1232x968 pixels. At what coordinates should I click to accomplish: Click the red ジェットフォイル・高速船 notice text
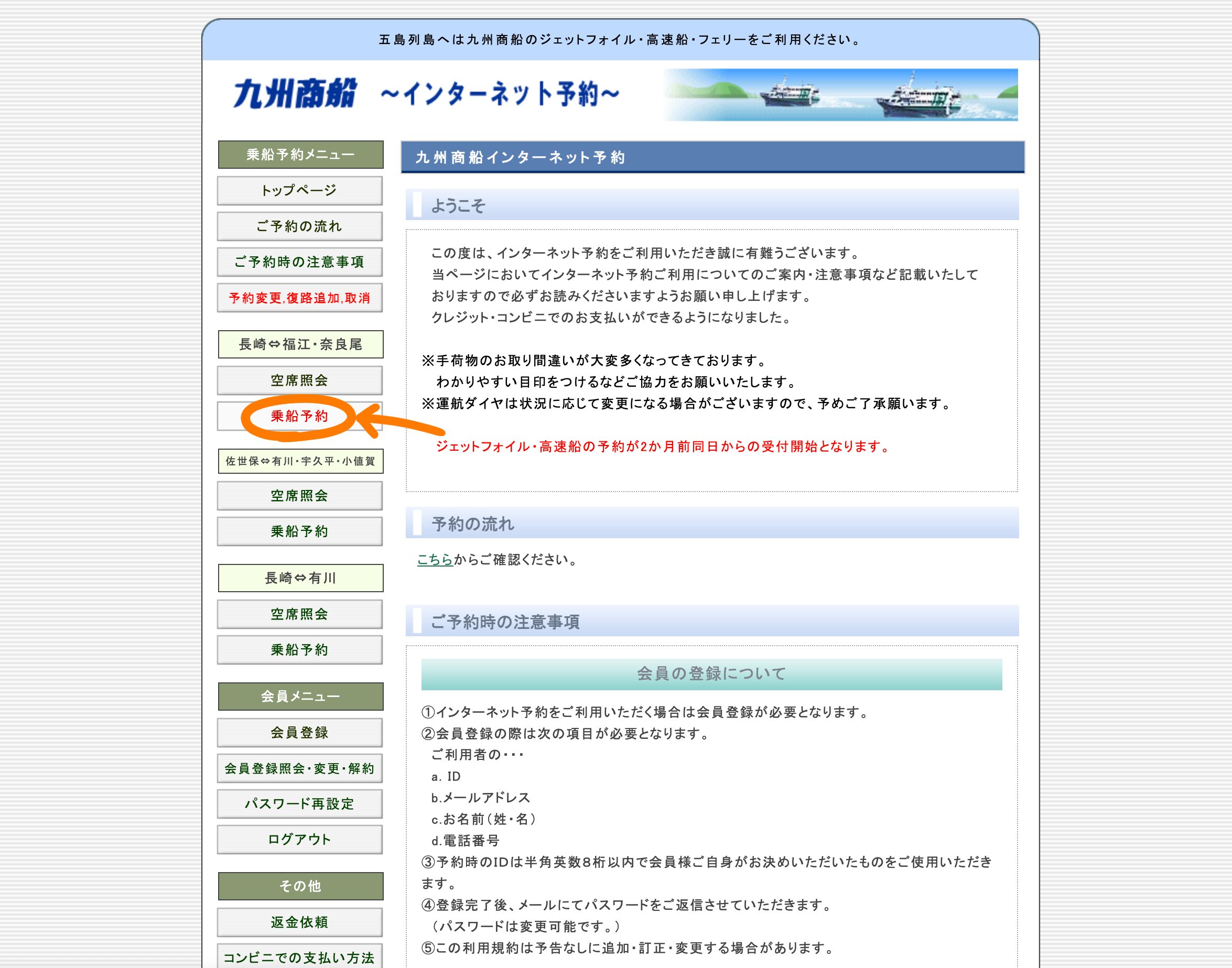pyautogui.click(x=663, y=447)
